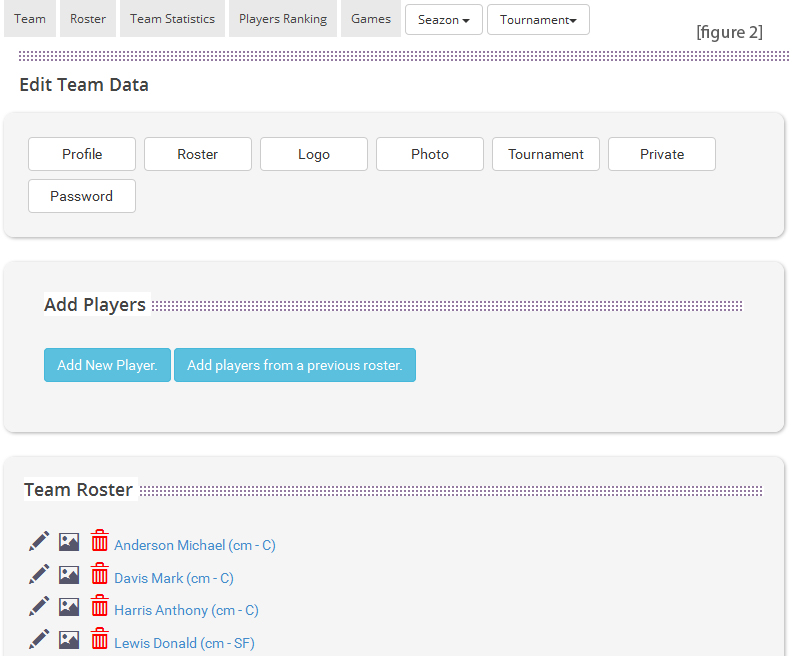The image size is (792, 656).
Task: Click the photo icon for Anderson Michael
Action: point(69,542)
